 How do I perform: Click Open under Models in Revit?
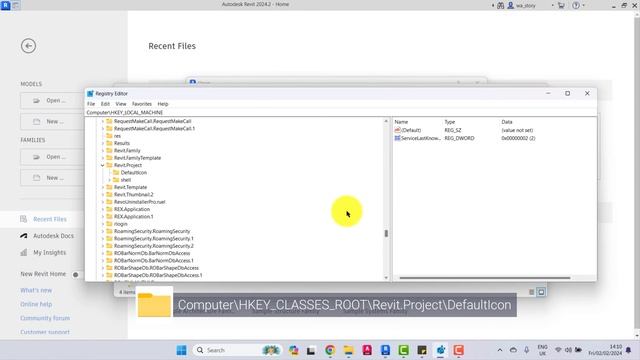[x=52, y=100]
